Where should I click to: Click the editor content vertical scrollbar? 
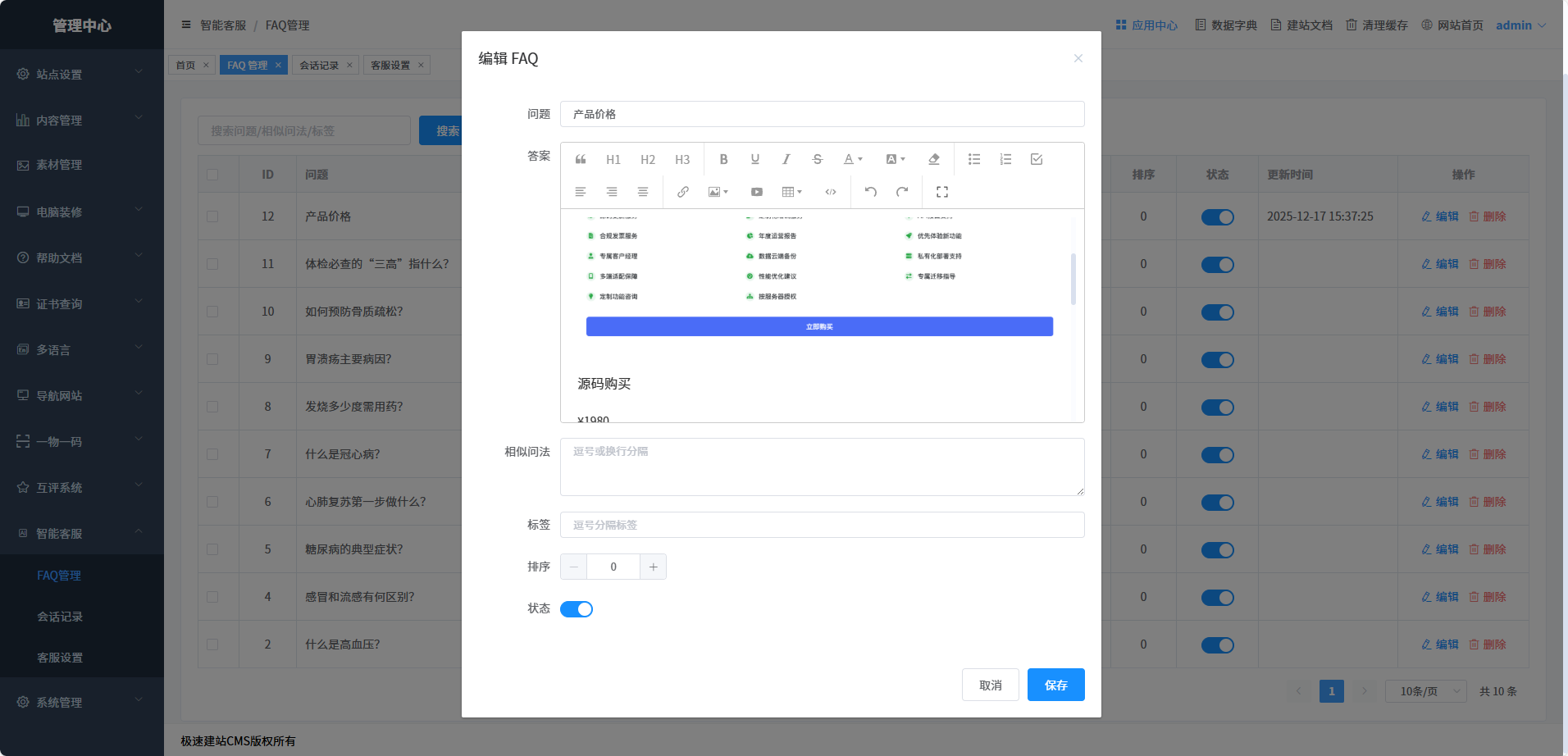(1073, 279)
